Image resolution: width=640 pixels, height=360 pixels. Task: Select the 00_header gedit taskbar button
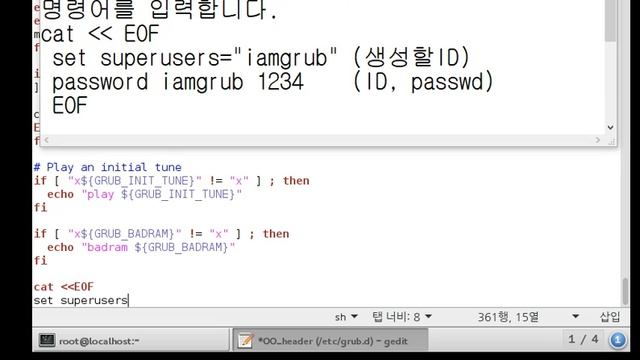coord(330,340)
